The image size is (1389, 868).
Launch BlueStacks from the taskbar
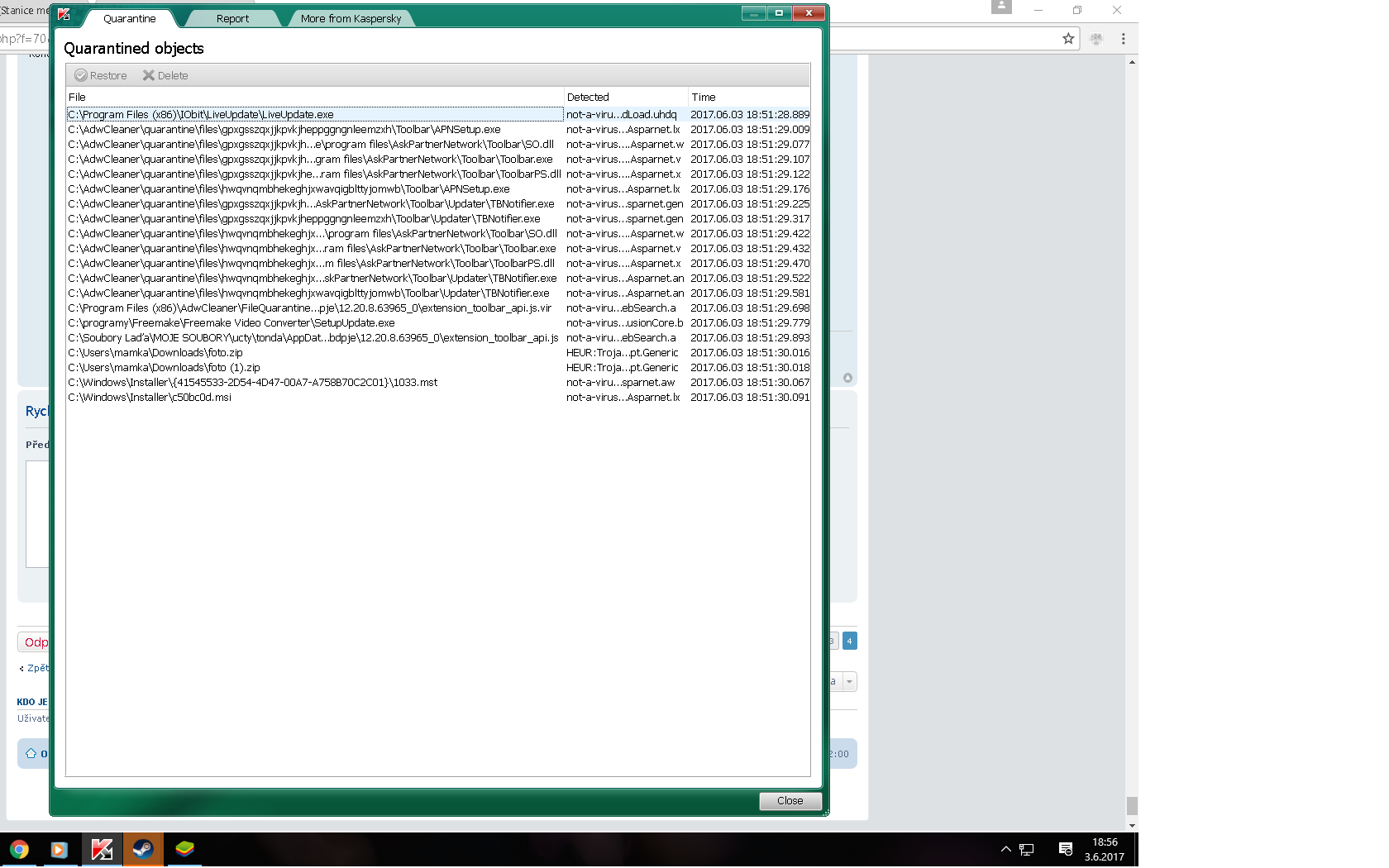pos(184,849)
